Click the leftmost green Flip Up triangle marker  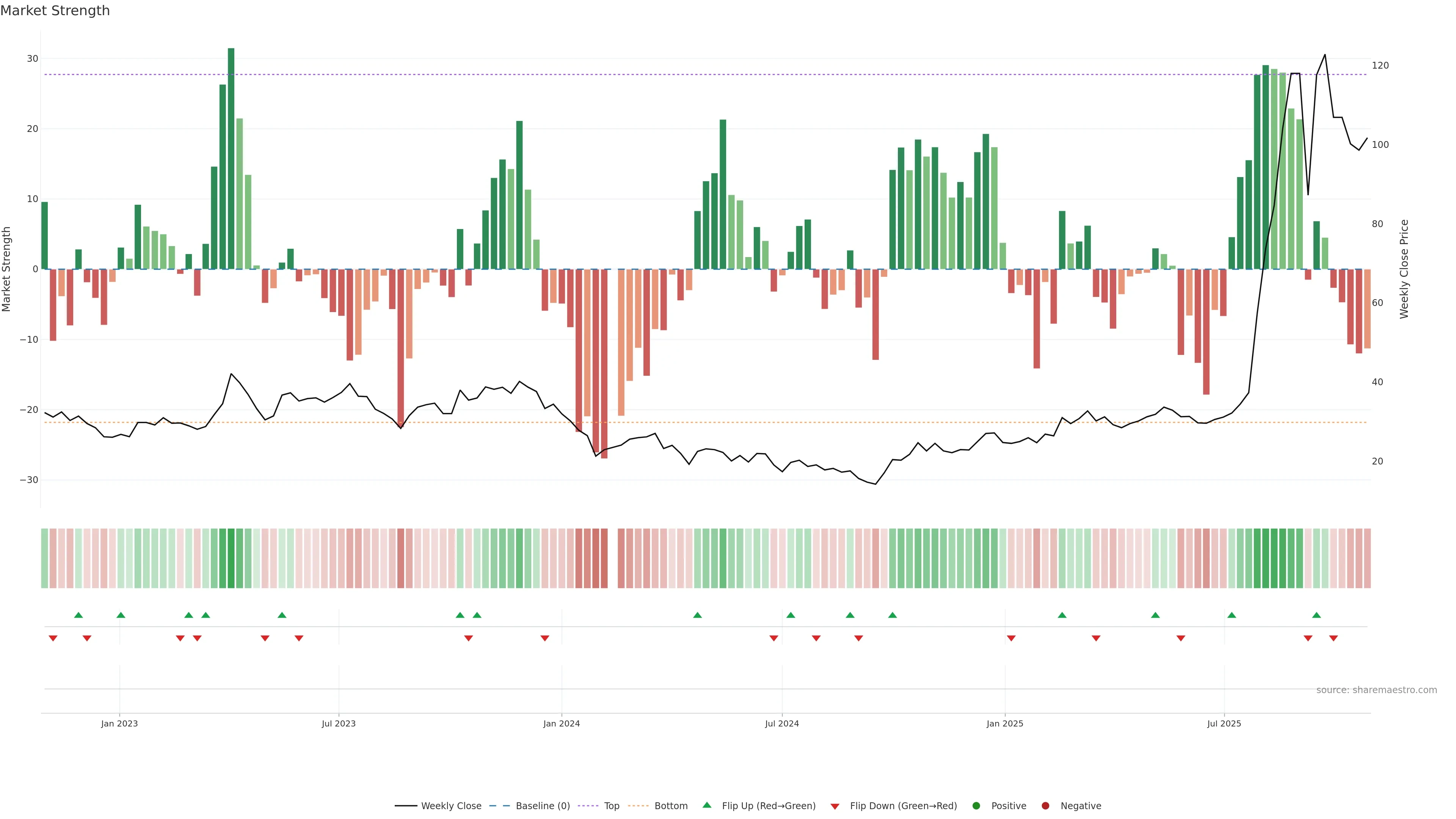(x=78, y=615)
